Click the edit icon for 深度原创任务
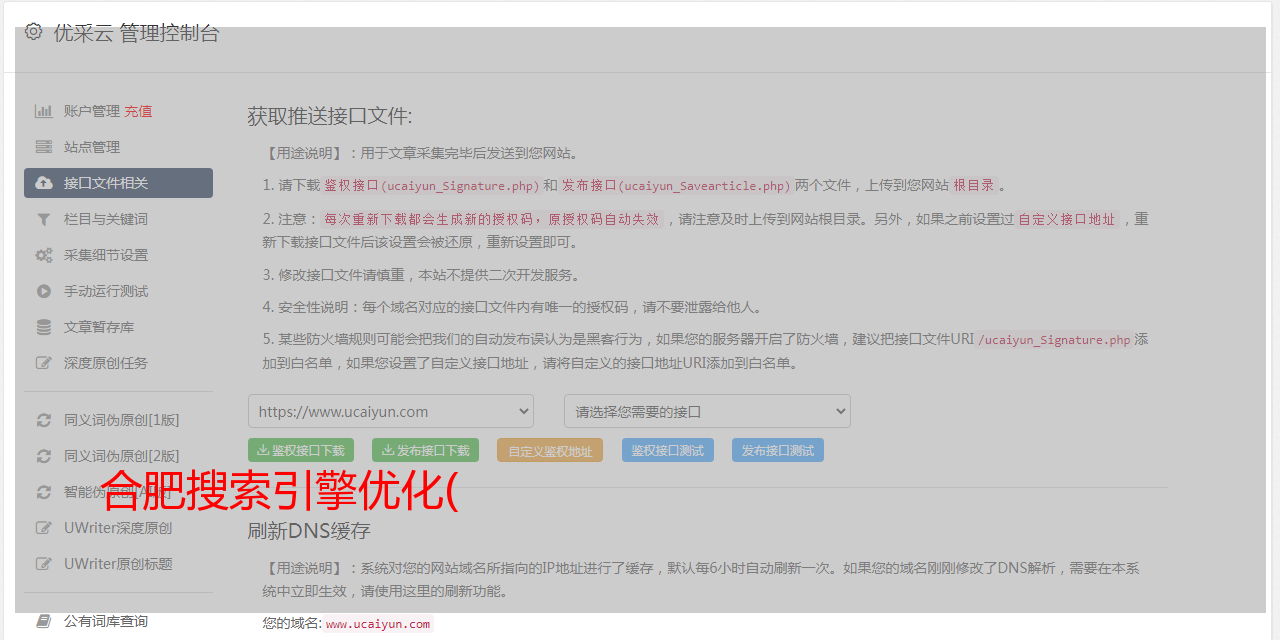The image size is (1280, 640). (44, 363)
